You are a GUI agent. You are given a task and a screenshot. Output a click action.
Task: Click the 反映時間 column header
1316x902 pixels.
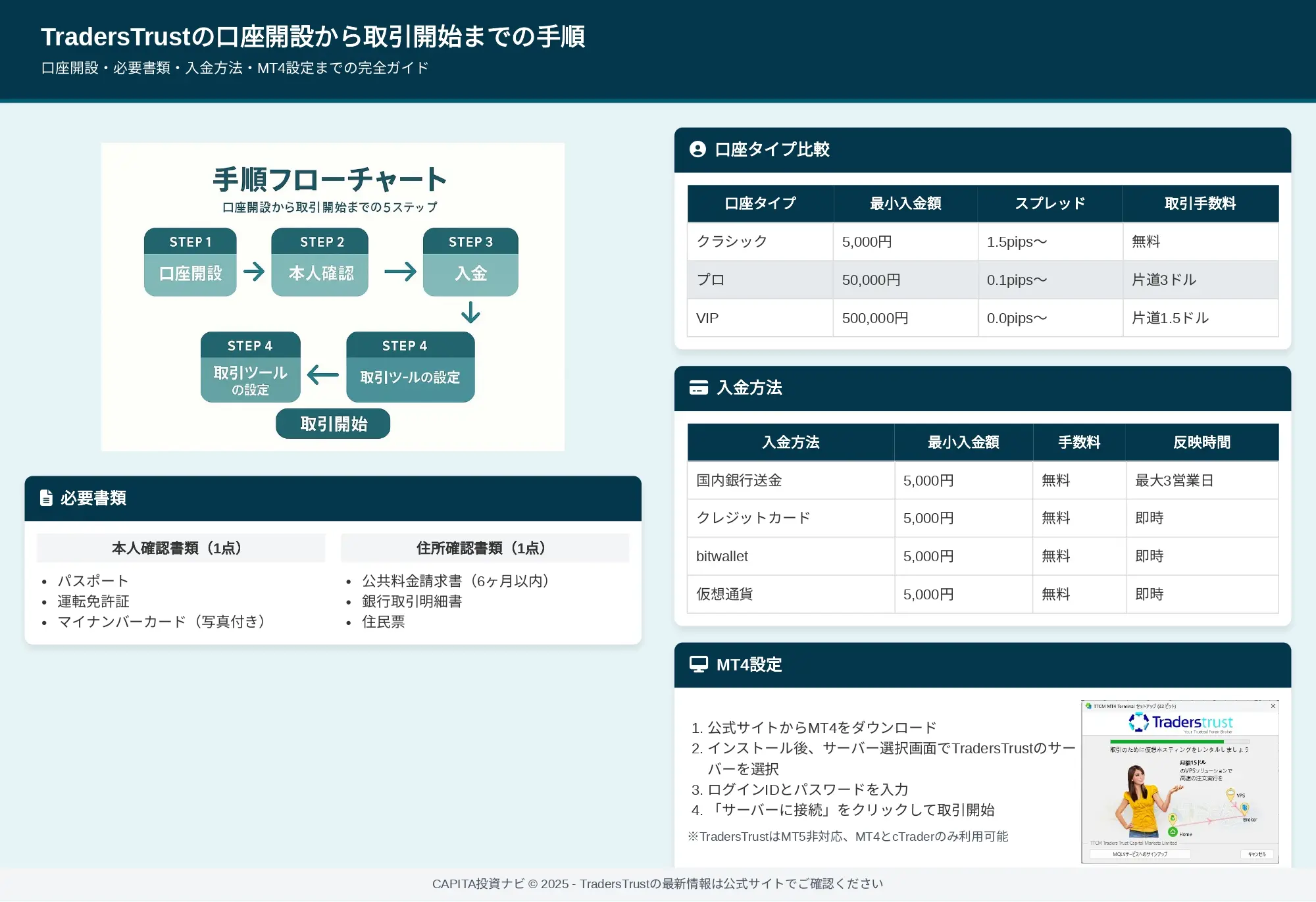coord(1202,442)
